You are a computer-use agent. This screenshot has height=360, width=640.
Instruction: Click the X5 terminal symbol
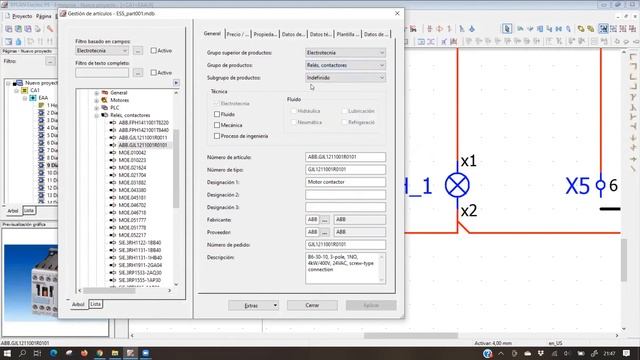click(600, 185)
